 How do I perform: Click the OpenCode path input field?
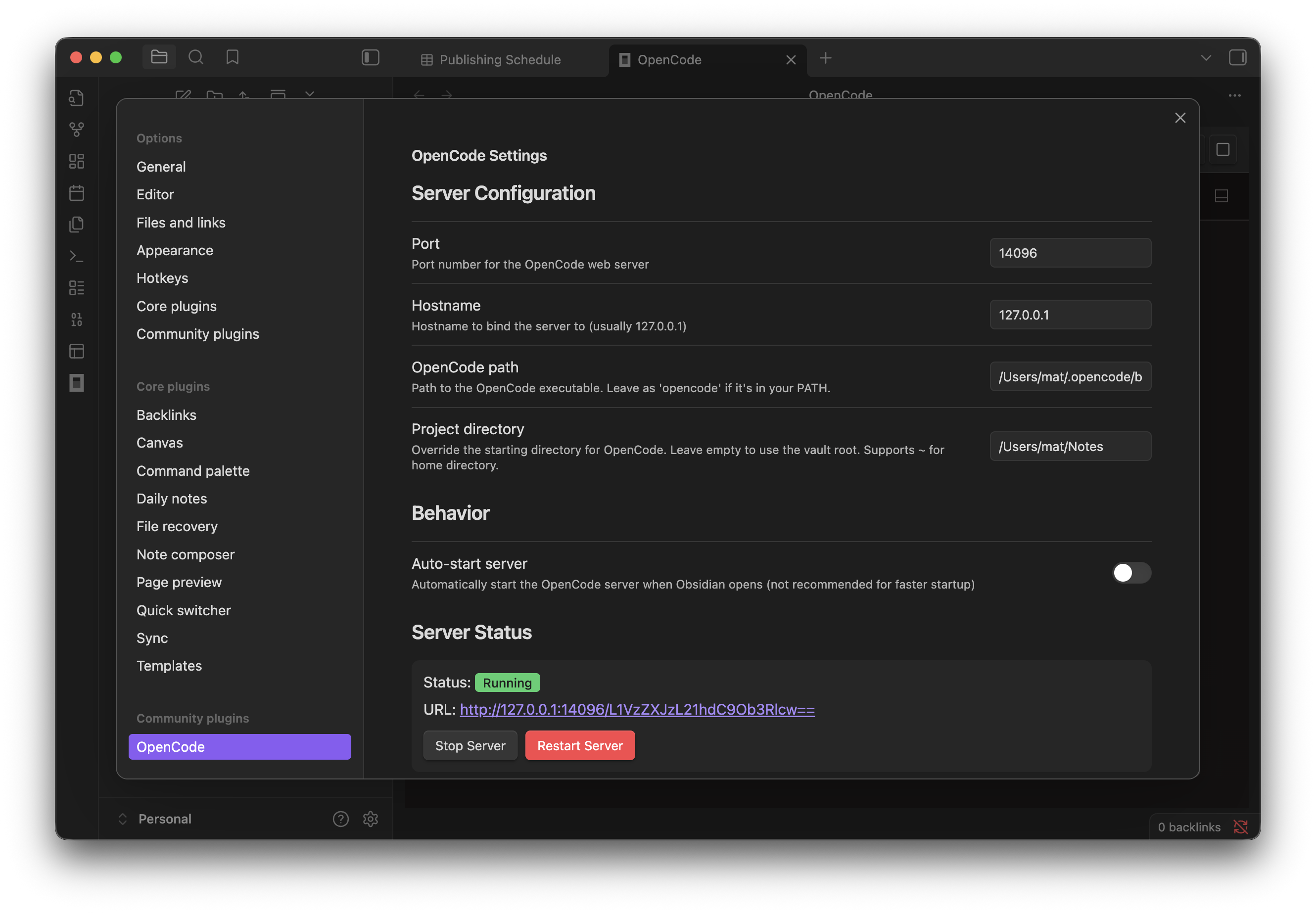coord(1070,376)
